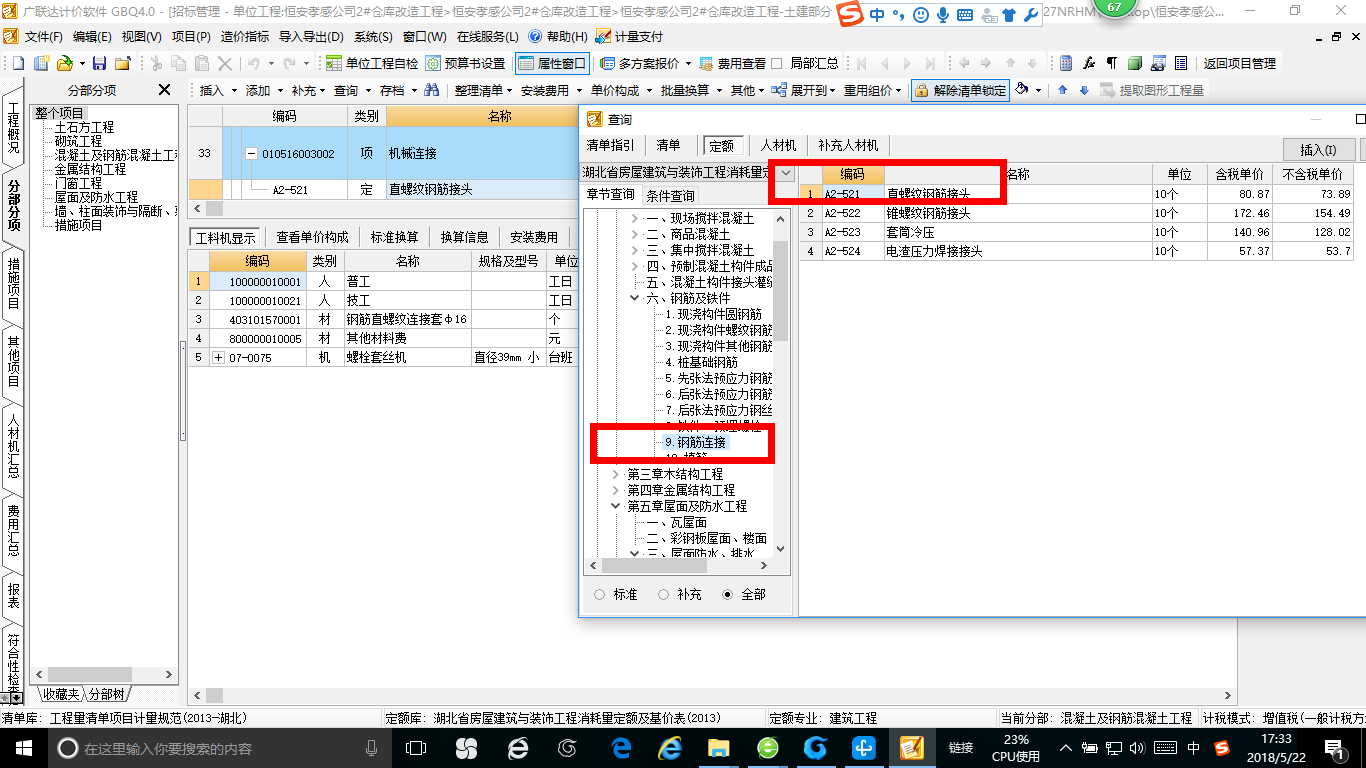Image resolution: width=1366 pixels, height=768 pixels.
Task: Click the blue Move Up arrow icon
Action: (1063, 90)
